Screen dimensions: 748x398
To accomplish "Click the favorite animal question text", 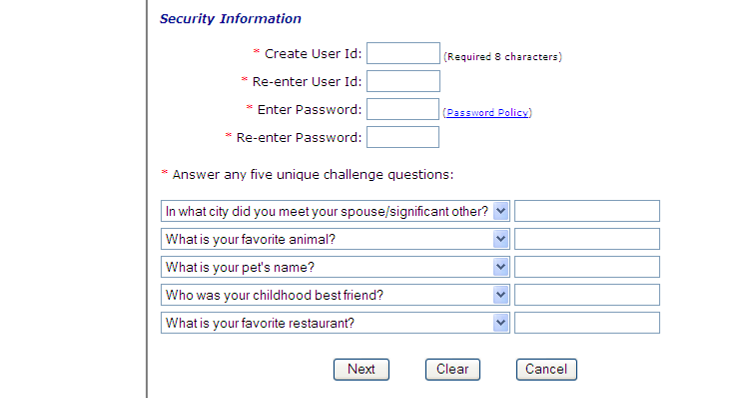I will click(x=250, y=239).
